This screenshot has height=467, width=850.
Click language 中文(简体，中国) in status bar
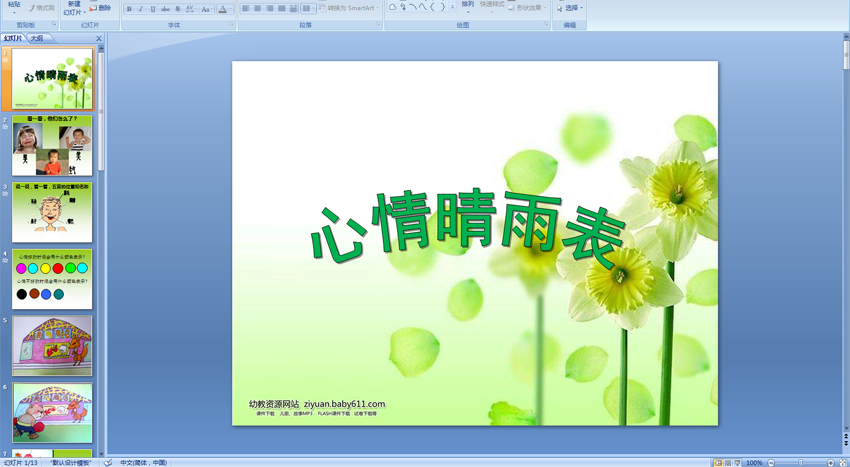144,463
